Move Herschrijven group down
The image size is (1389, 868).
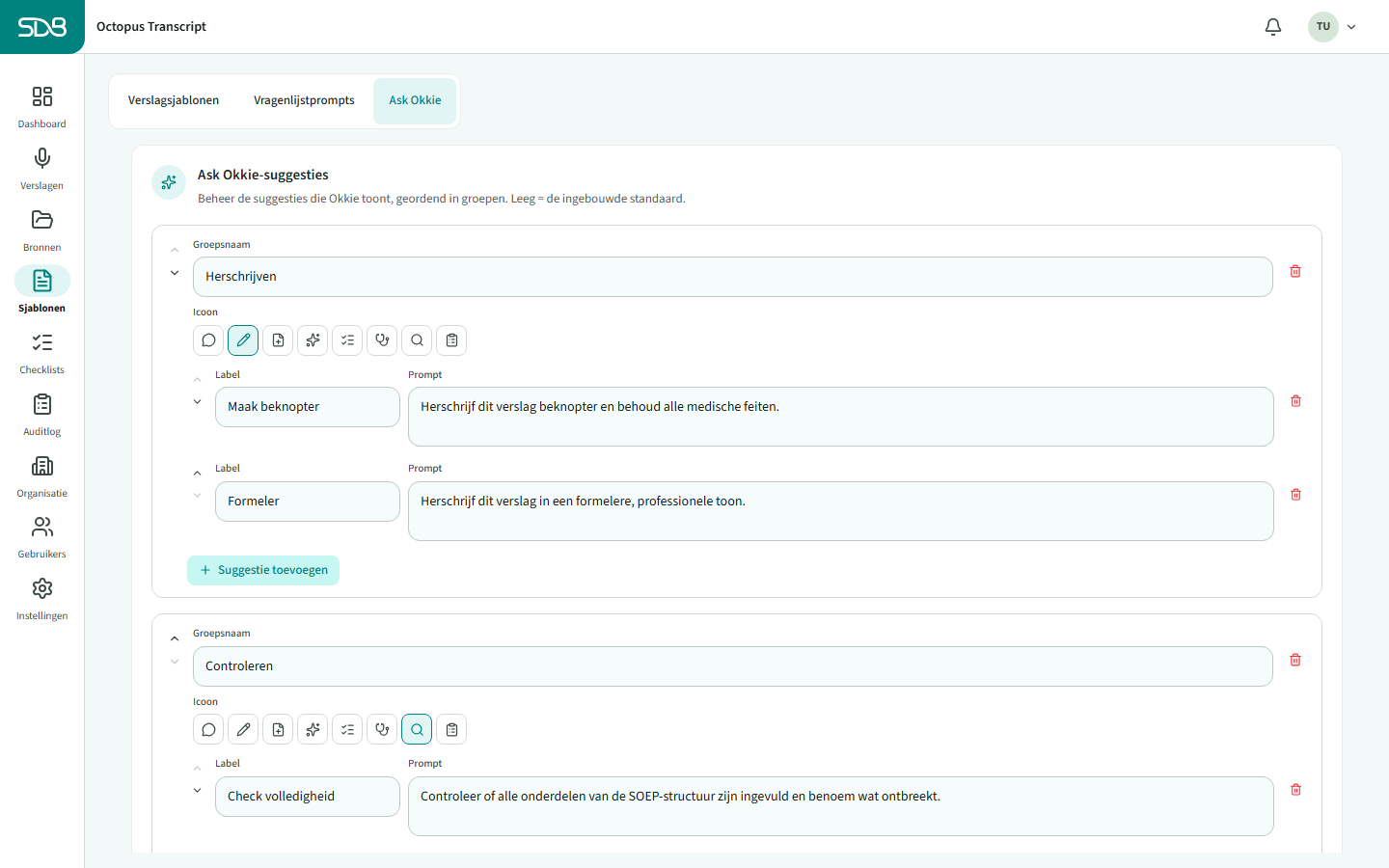click(x=175, y=273)
